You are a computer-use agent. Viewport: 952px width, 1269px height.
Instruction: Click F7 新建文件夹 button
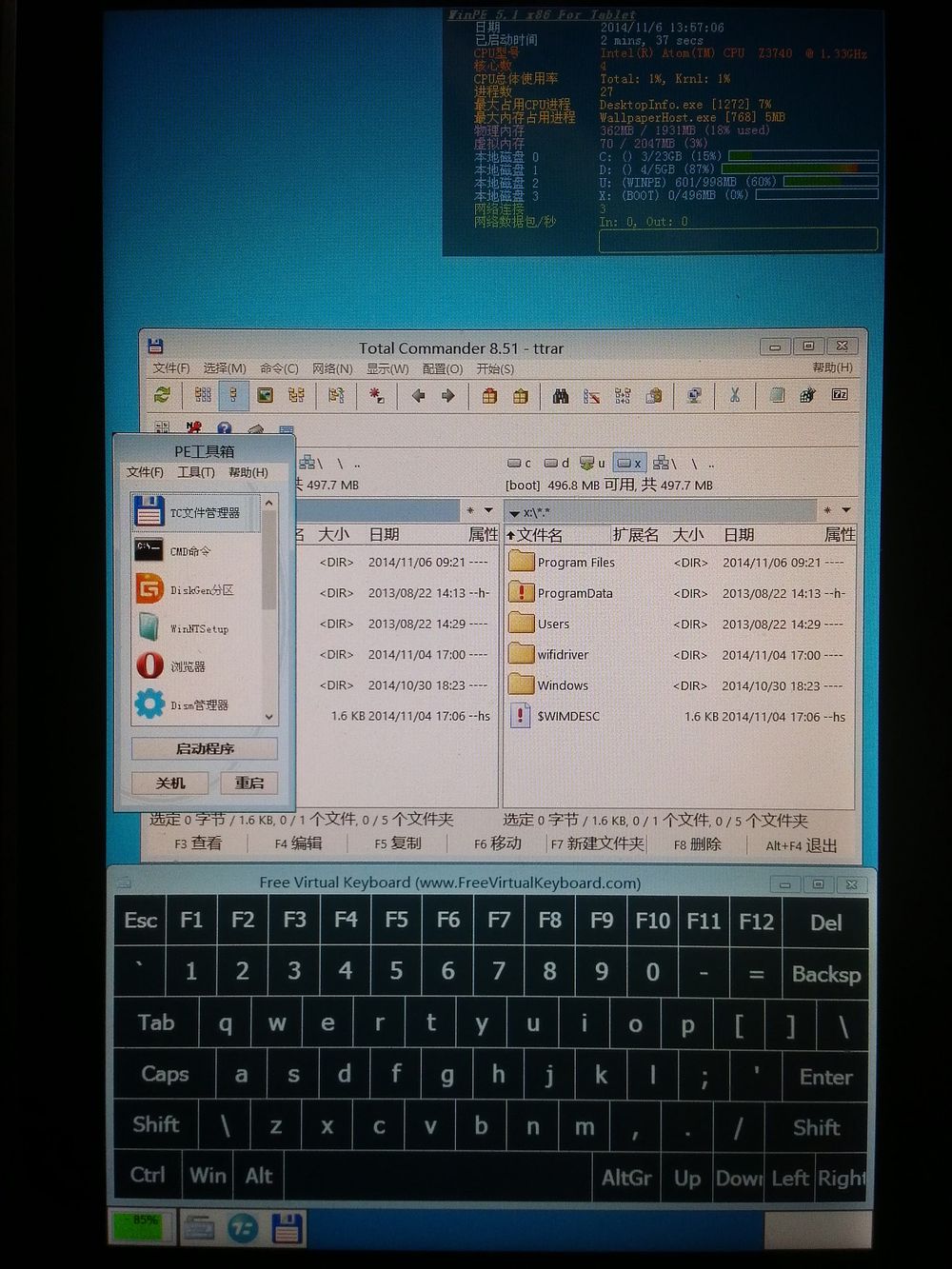coord(597,843)
